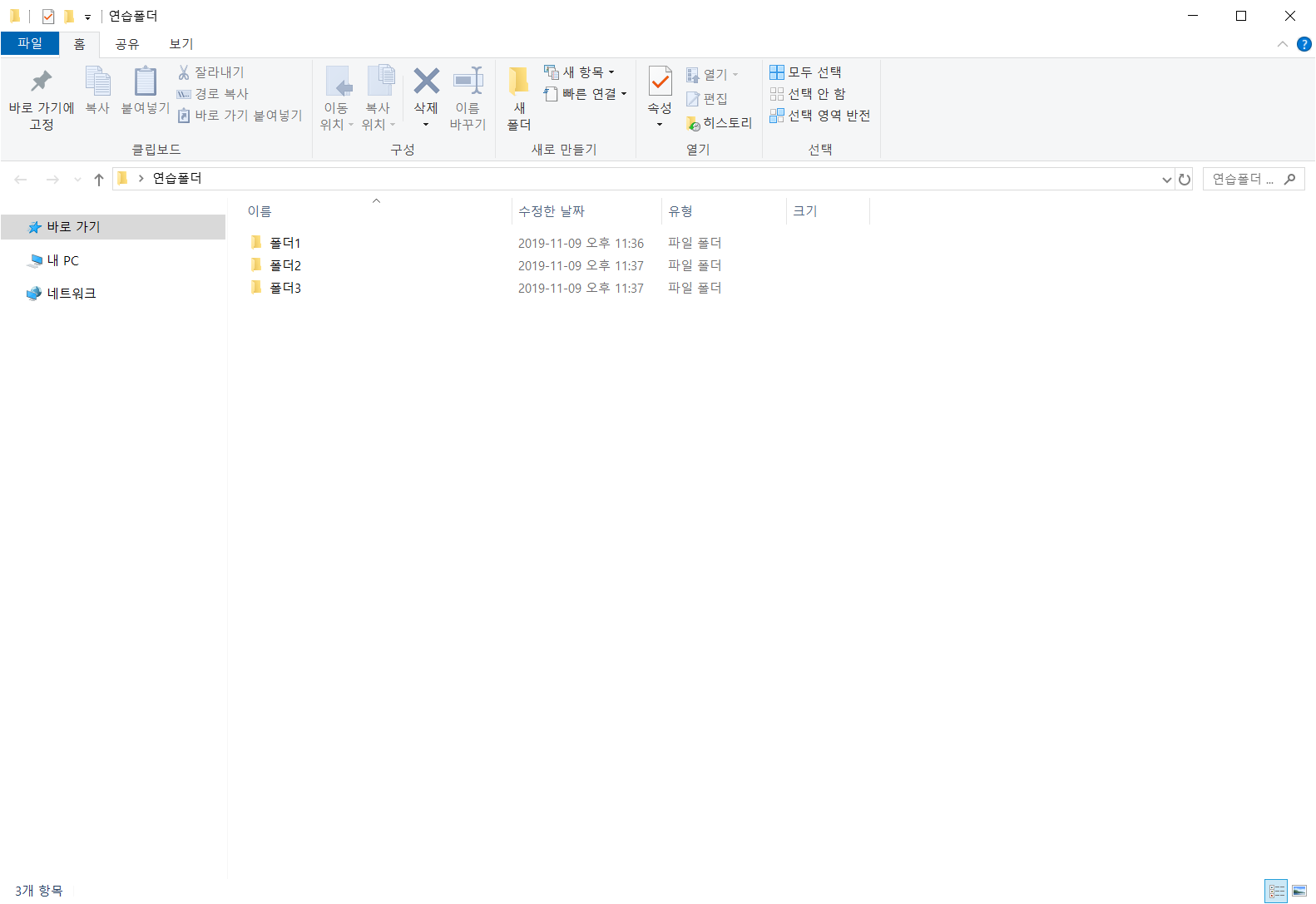Select folder 폴더1

[285, 243]
